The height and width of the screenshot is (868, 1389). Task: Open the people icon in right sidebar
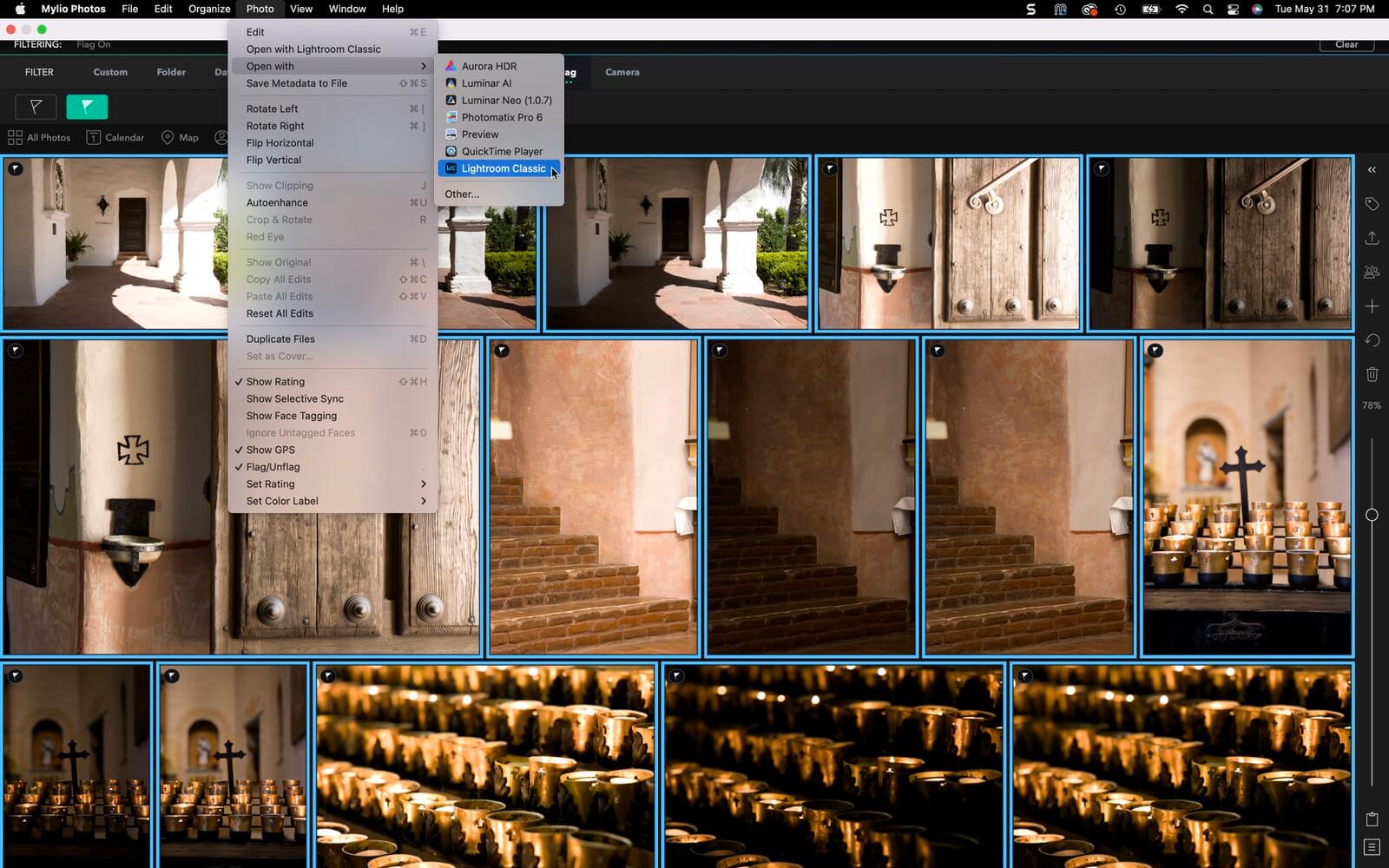tap(1372, 272)
